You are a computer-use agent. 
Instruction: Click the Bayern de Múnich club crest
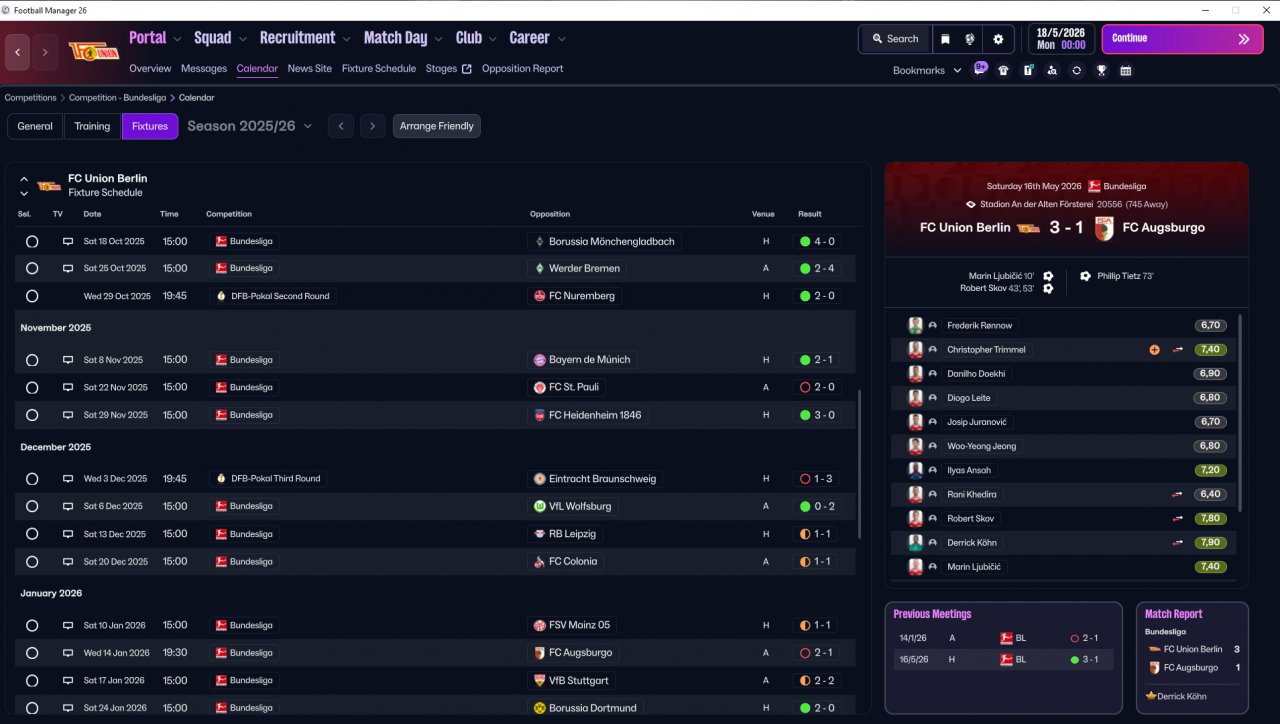[540, 360]
